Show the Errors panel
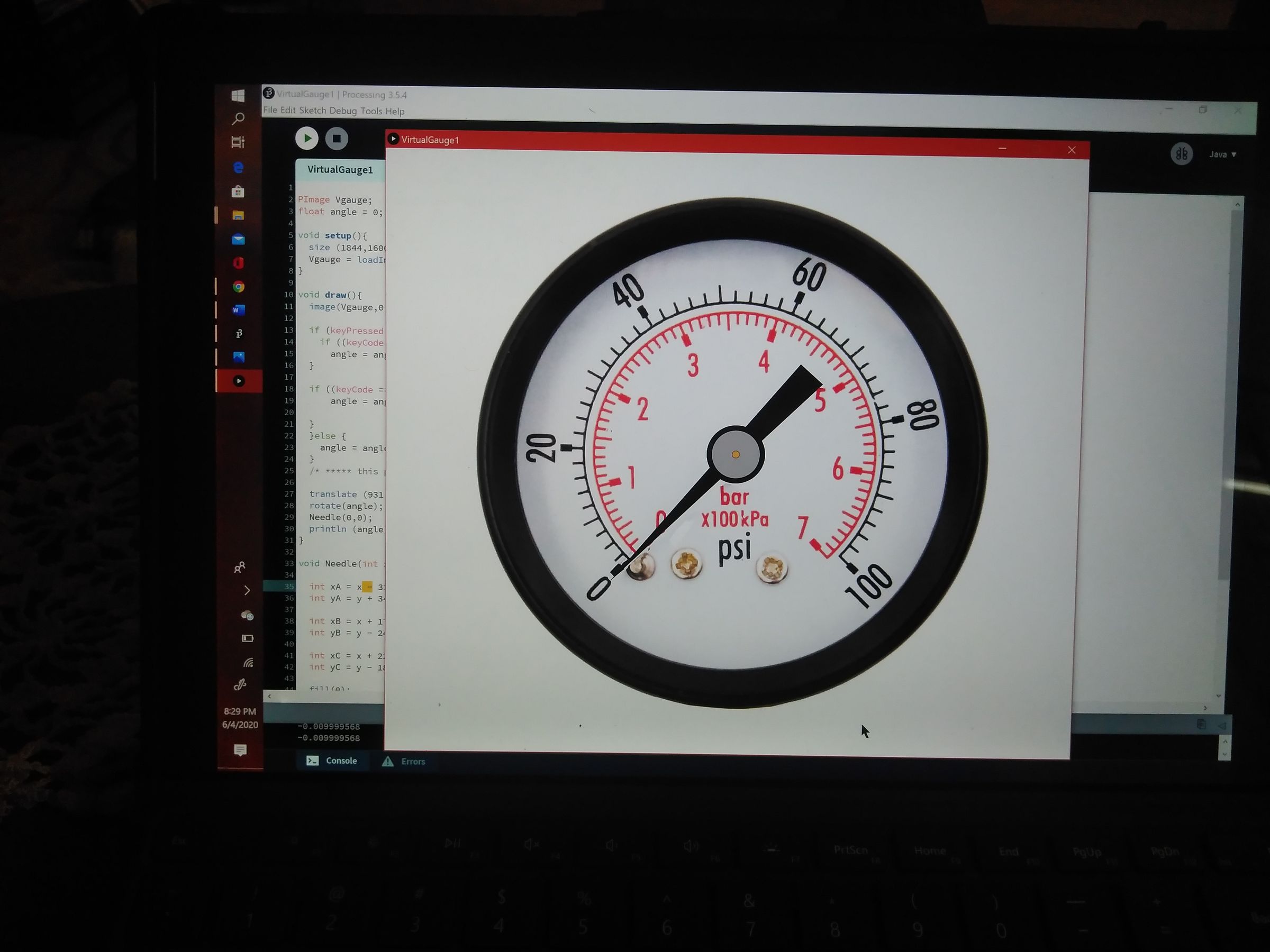Image resolution: width=1270 pixels, height=952 pixels. point(404,761)
